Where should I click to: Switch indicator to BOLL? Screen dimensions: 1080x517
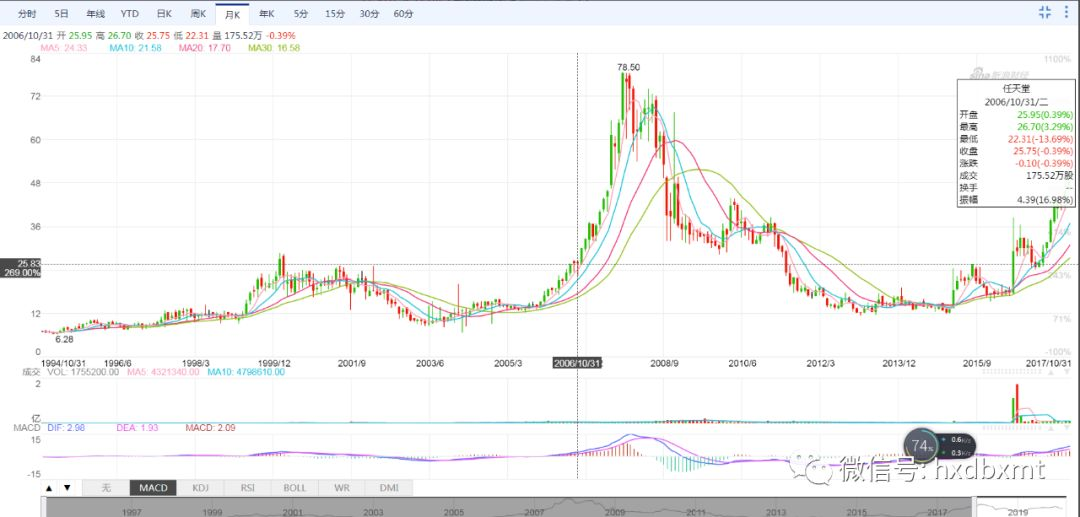295,487
